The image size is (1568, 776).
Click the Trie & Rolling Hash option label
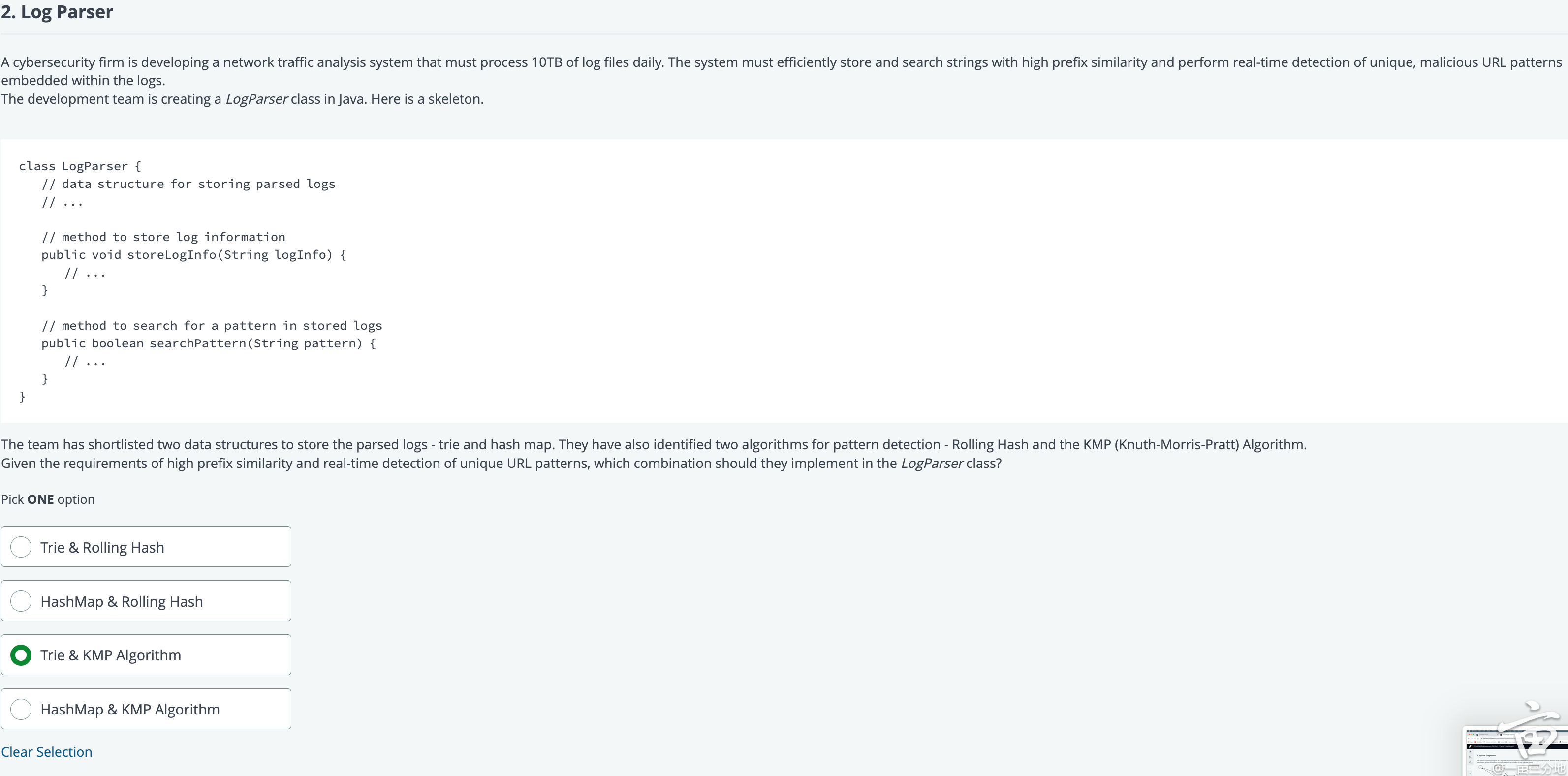102,547
